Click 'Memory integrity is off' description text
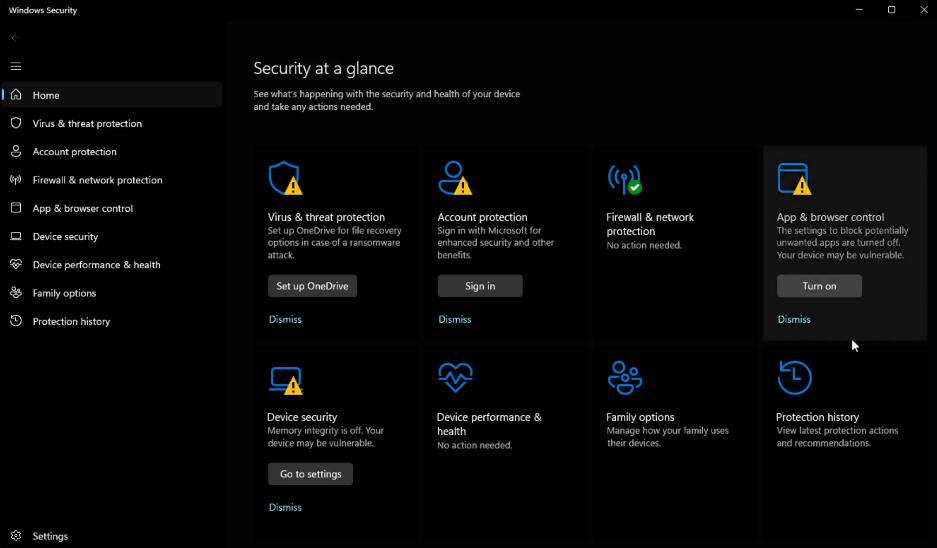This screenshot has height=548, width=937. click(326, 437)
